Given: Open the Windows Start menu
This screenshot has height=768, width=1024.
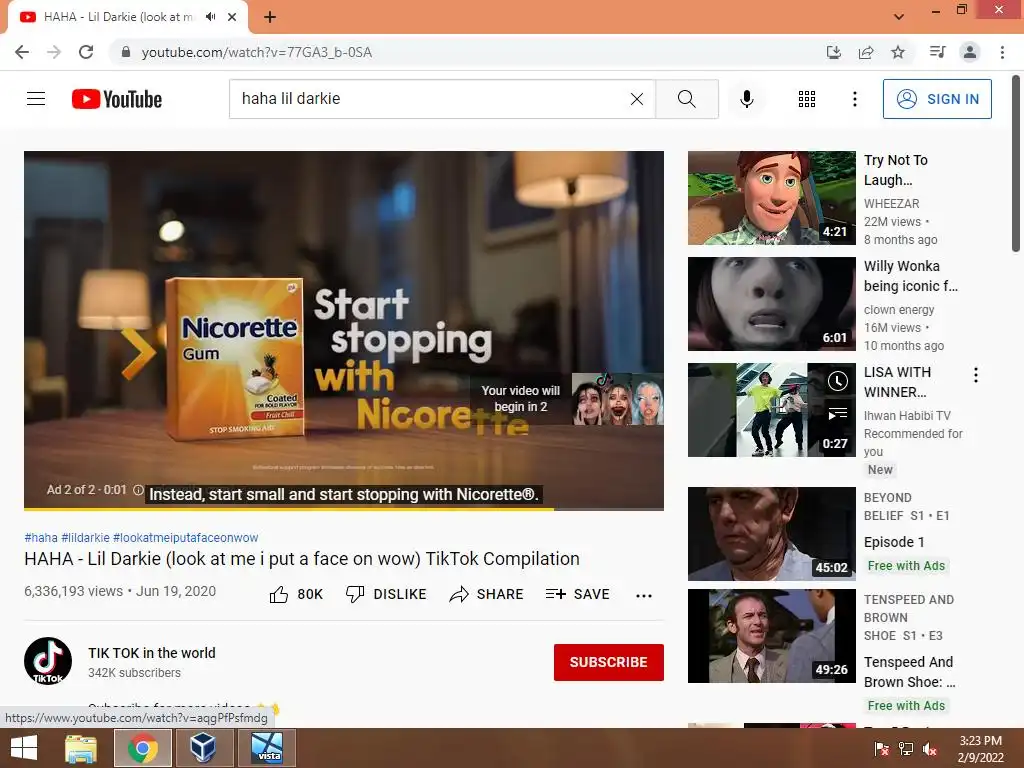Looking at the screenshot, I should point(24,748).
